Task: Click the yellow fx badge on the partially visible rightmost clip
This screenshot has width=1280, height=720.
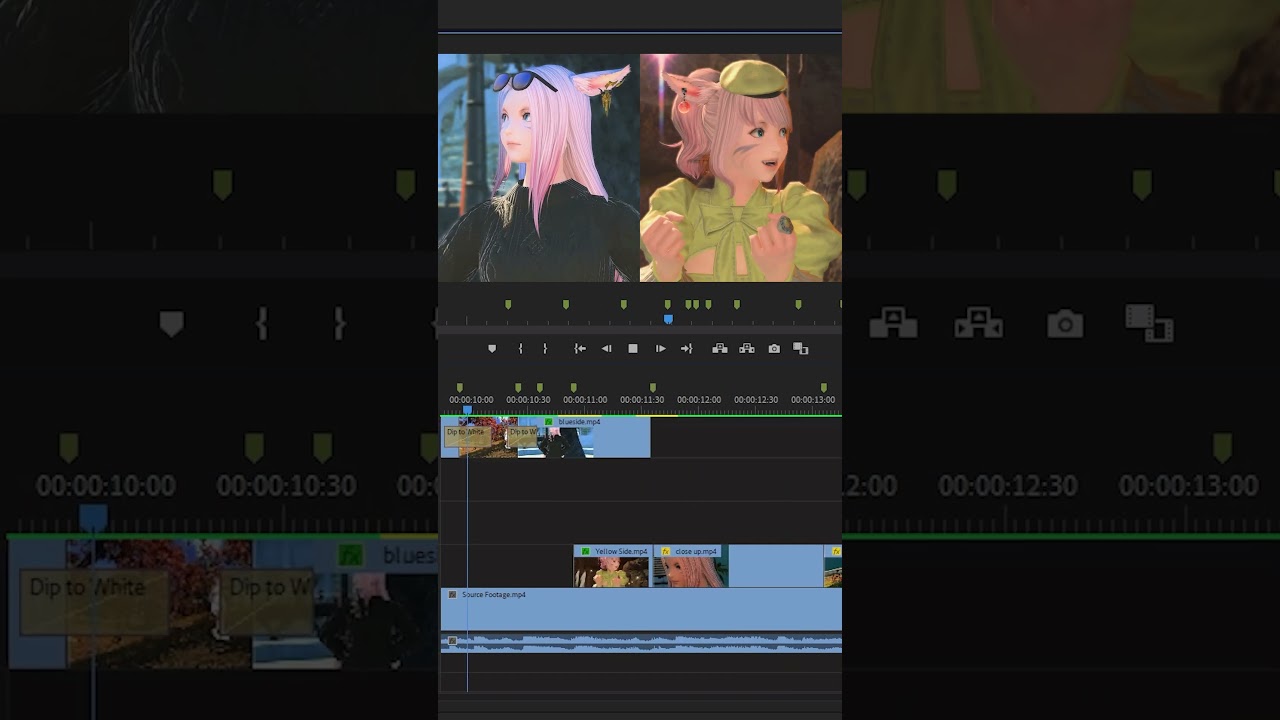Action: coord(836,551)
